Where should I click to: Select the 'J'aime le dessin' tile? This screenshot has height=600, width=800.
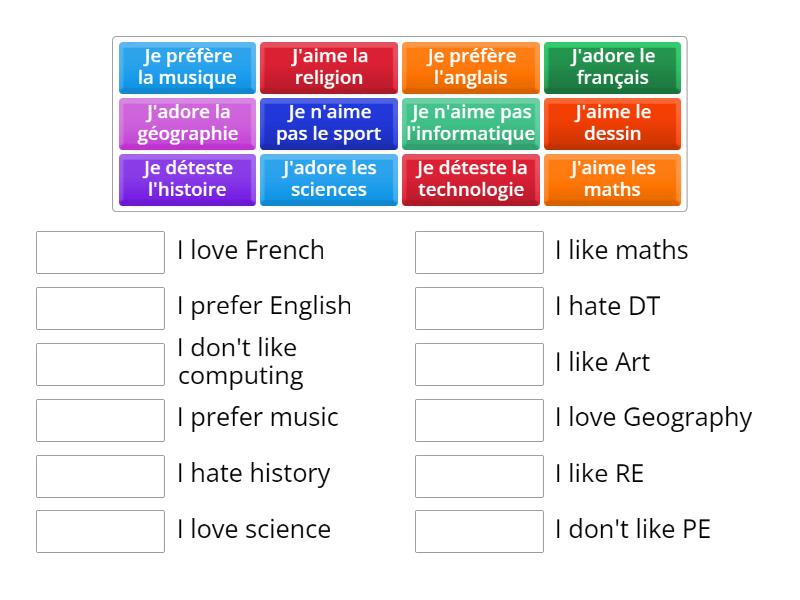[612, 124]
